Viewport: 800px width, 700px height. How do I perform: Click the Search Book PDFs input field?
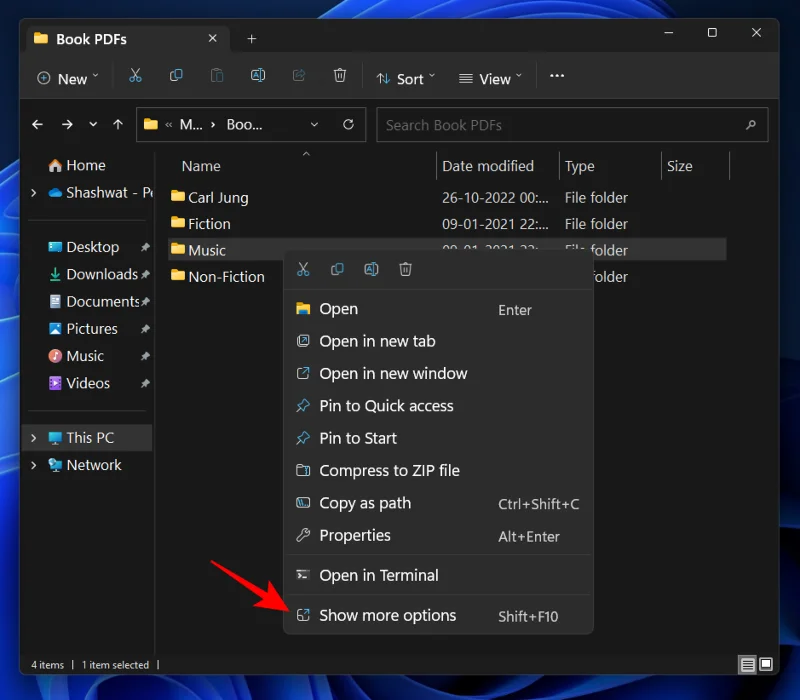point(572,124)
